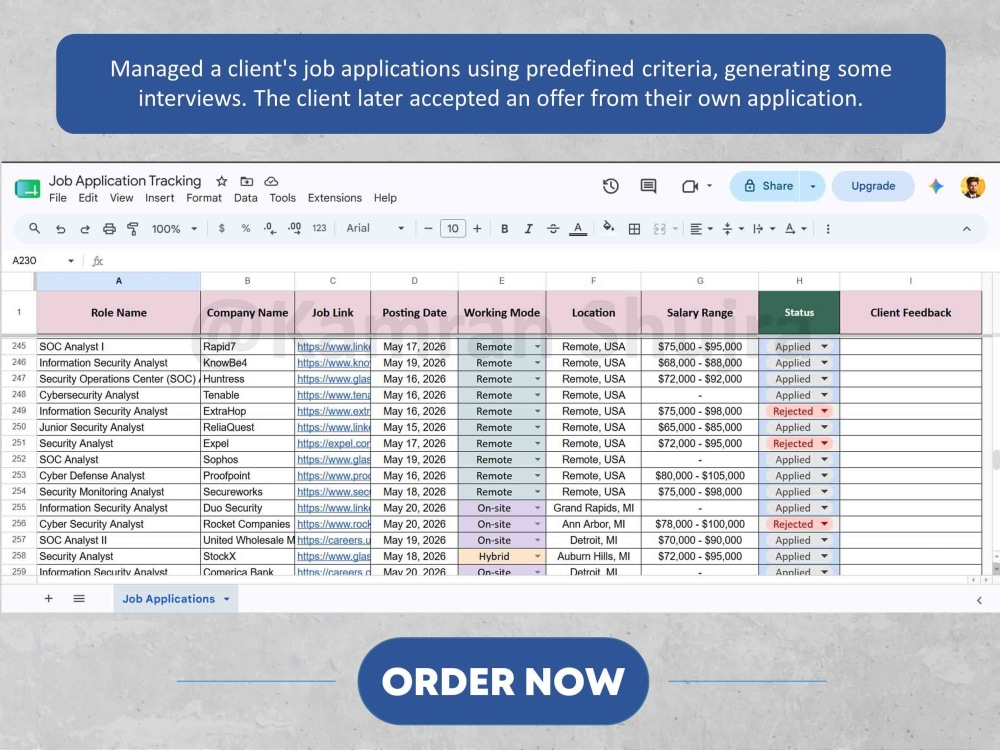Decrease decimal places

pyautogui.click(x=270, y=228)
